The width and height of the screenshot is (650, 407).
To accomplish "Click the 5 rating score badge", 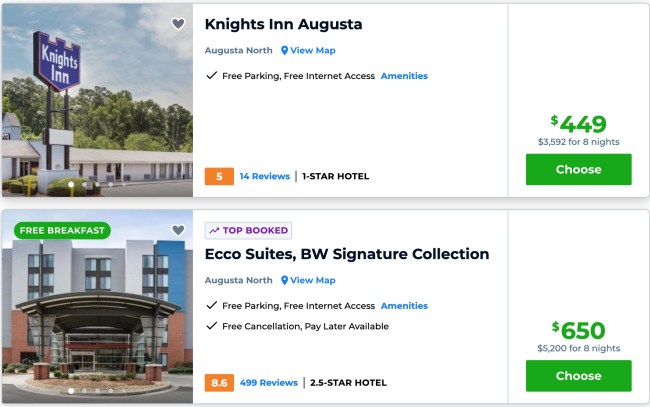I will [219, 176].
